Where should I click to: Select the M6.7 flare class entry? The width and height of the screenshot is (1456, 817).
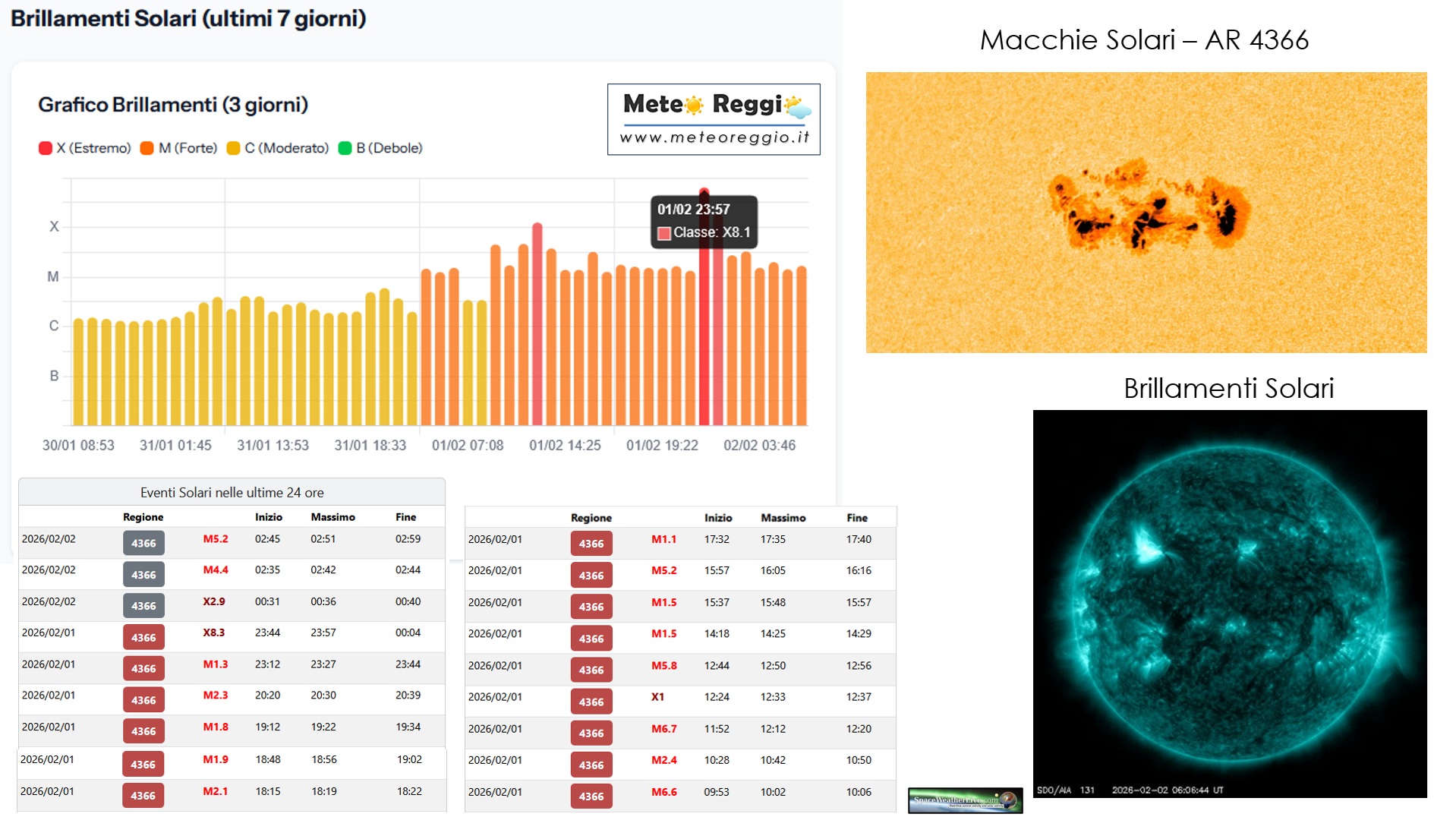coord(663,729)
